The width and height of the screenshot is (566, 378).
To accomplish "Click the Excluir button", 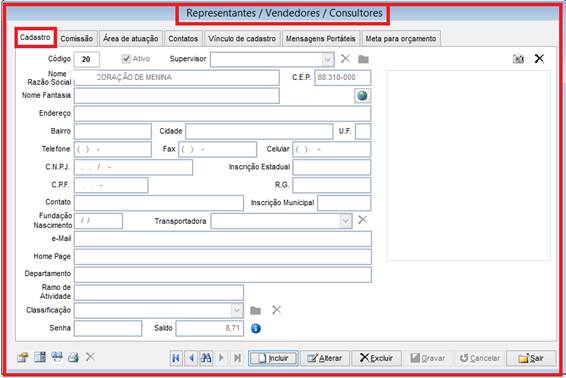I will click(x=376, y=358).
